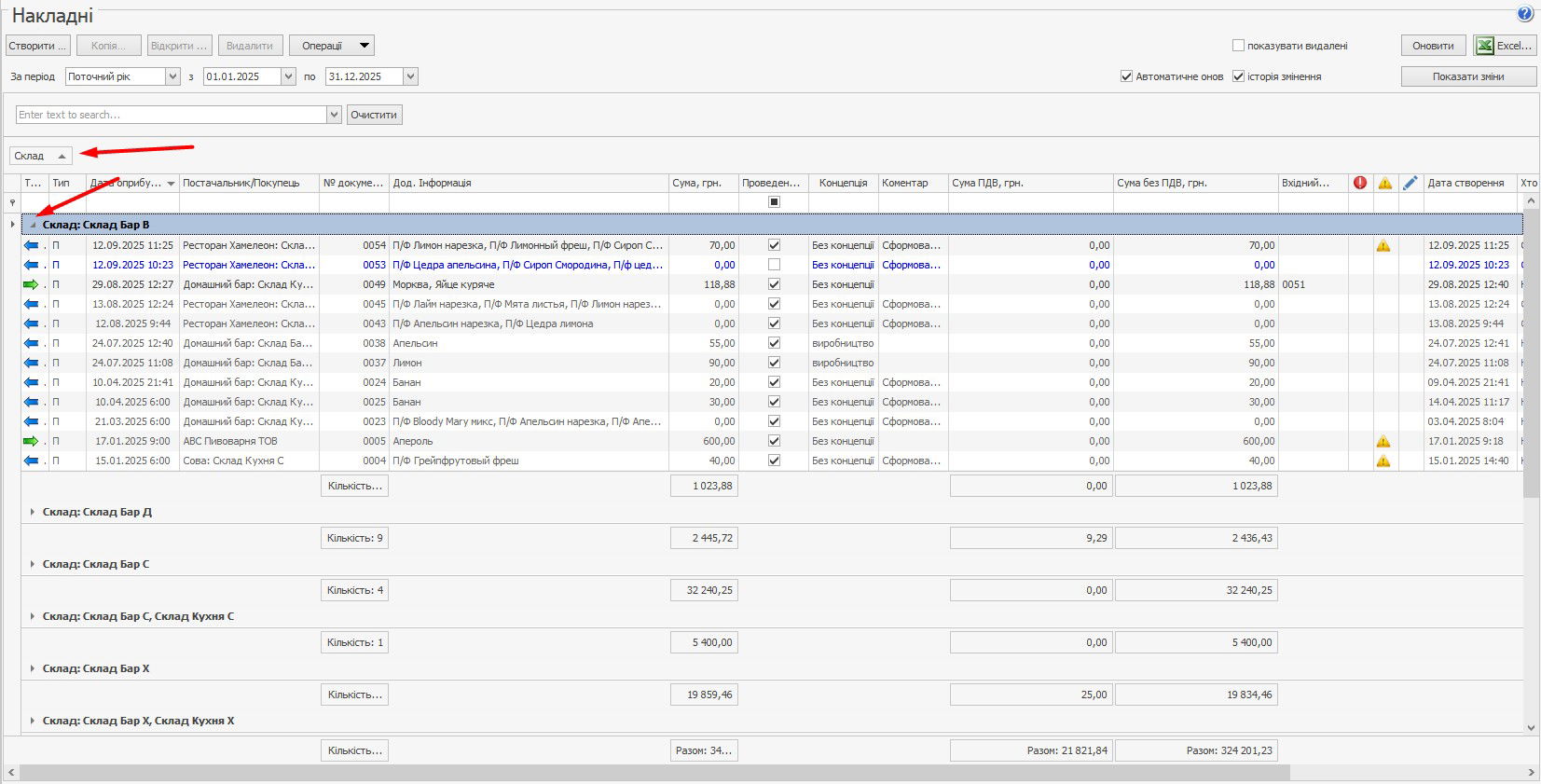Click the 'Оновити' button
The height and width of the screenshot is (784, 1541).
pyautogui.click(x=1433, y=46)
